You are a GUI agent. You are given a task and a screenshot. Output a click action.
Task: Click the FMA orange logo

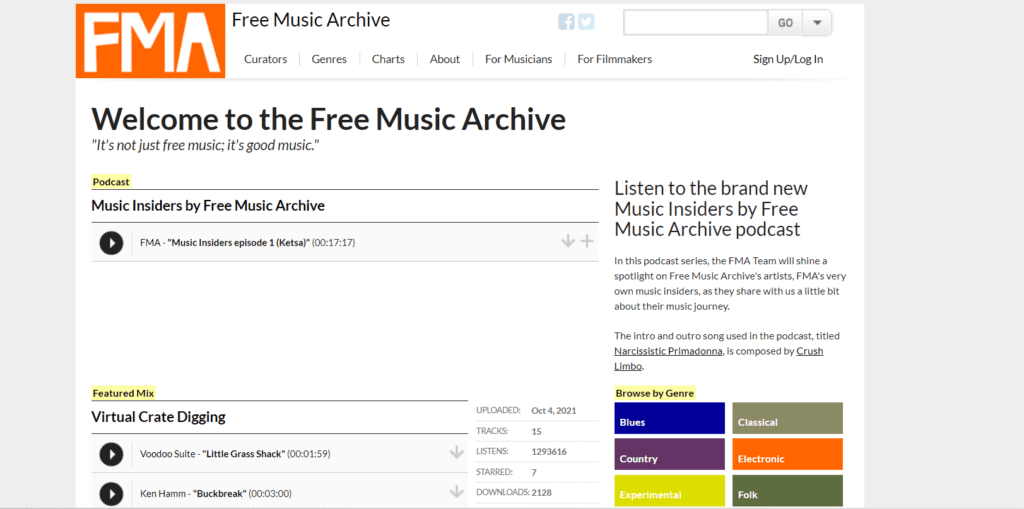[x=151, y=41]
